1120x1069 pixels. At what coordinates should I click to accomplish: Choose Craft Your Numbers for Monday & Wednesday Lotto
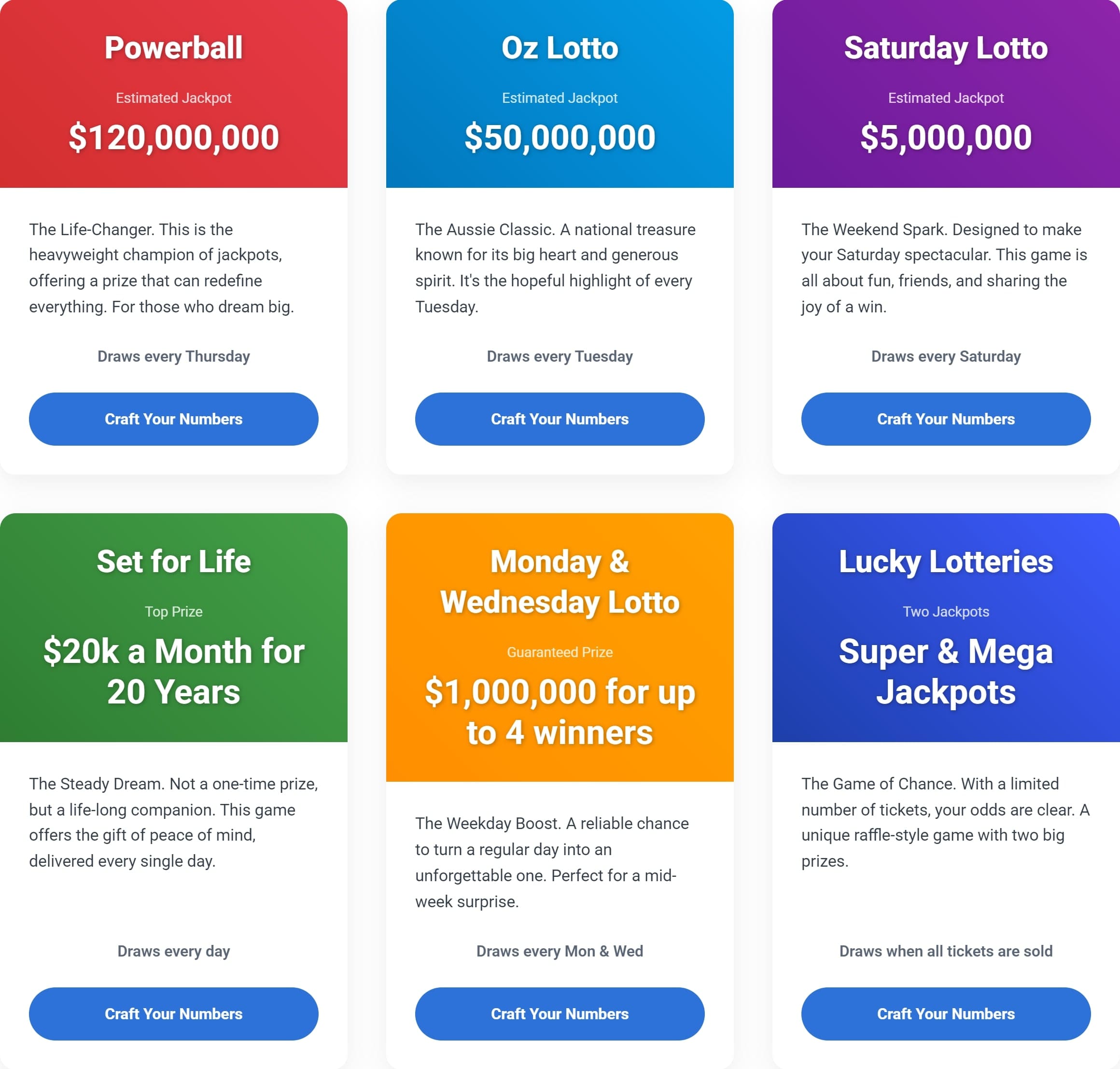(560, 1014)
